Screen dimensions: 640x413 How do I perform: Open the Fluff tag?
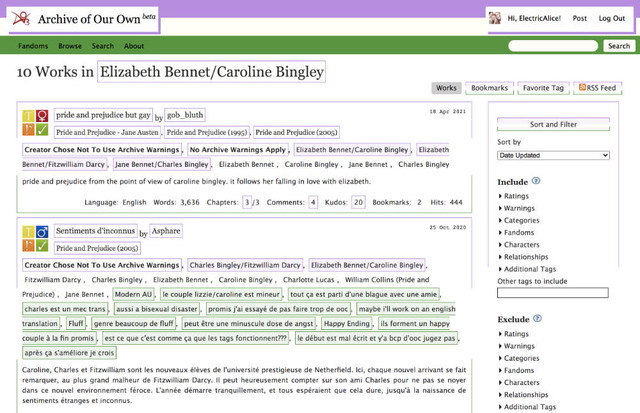coord(76,324)
